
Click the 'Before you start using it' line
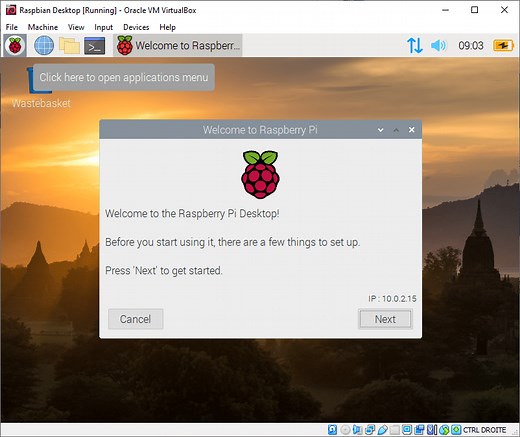[233, 242]
